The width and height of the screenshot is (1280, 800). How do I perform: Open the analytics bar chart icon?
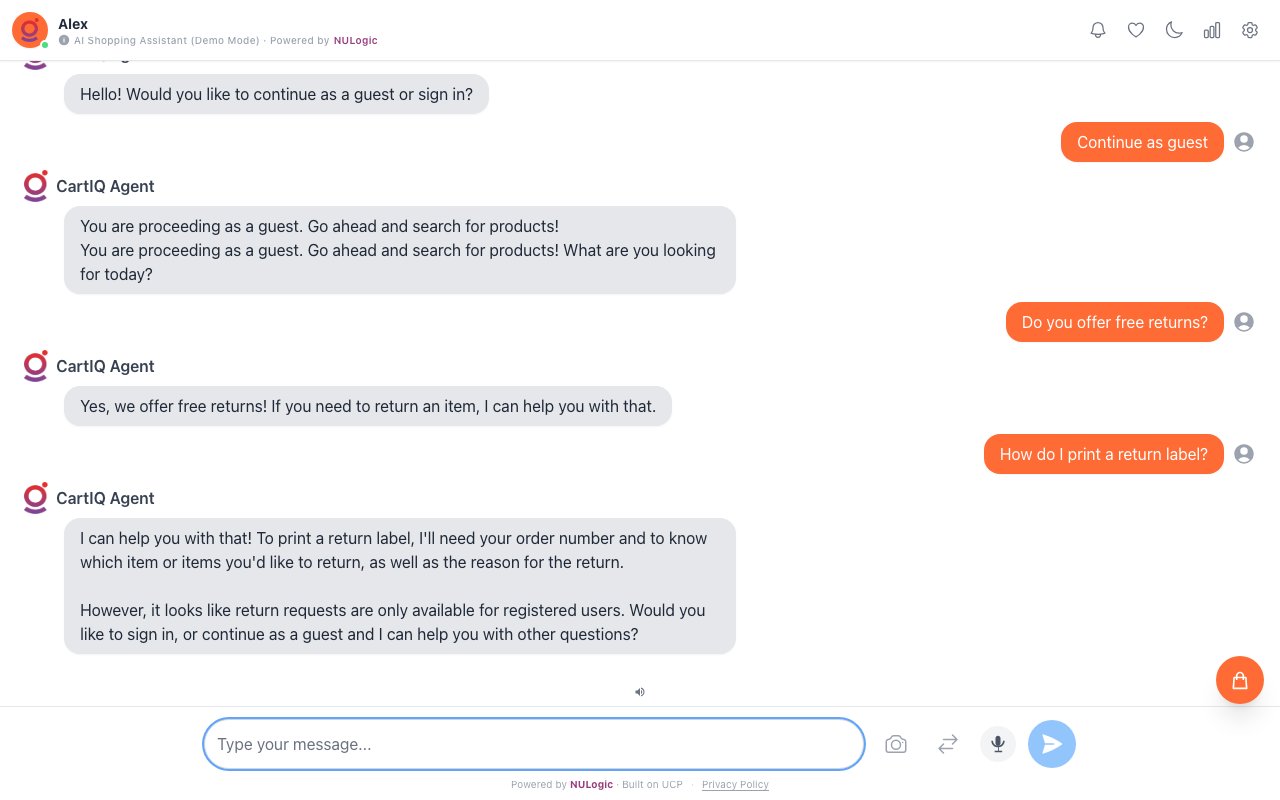point(1212,30)
